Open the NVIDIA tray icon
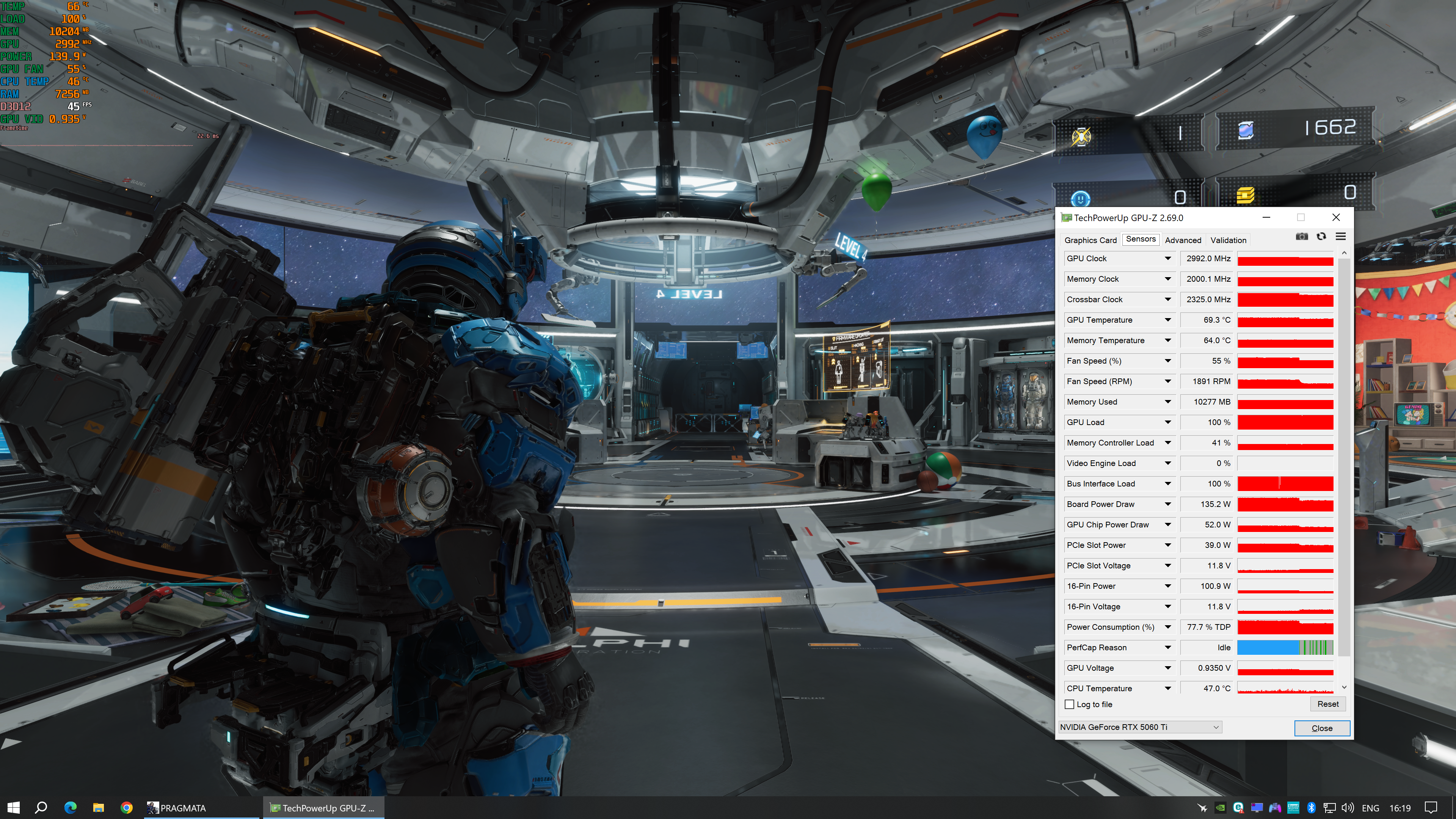The width and height of the screenshot is (1456, 819). pyautogui.click(x=1220, y=808)
